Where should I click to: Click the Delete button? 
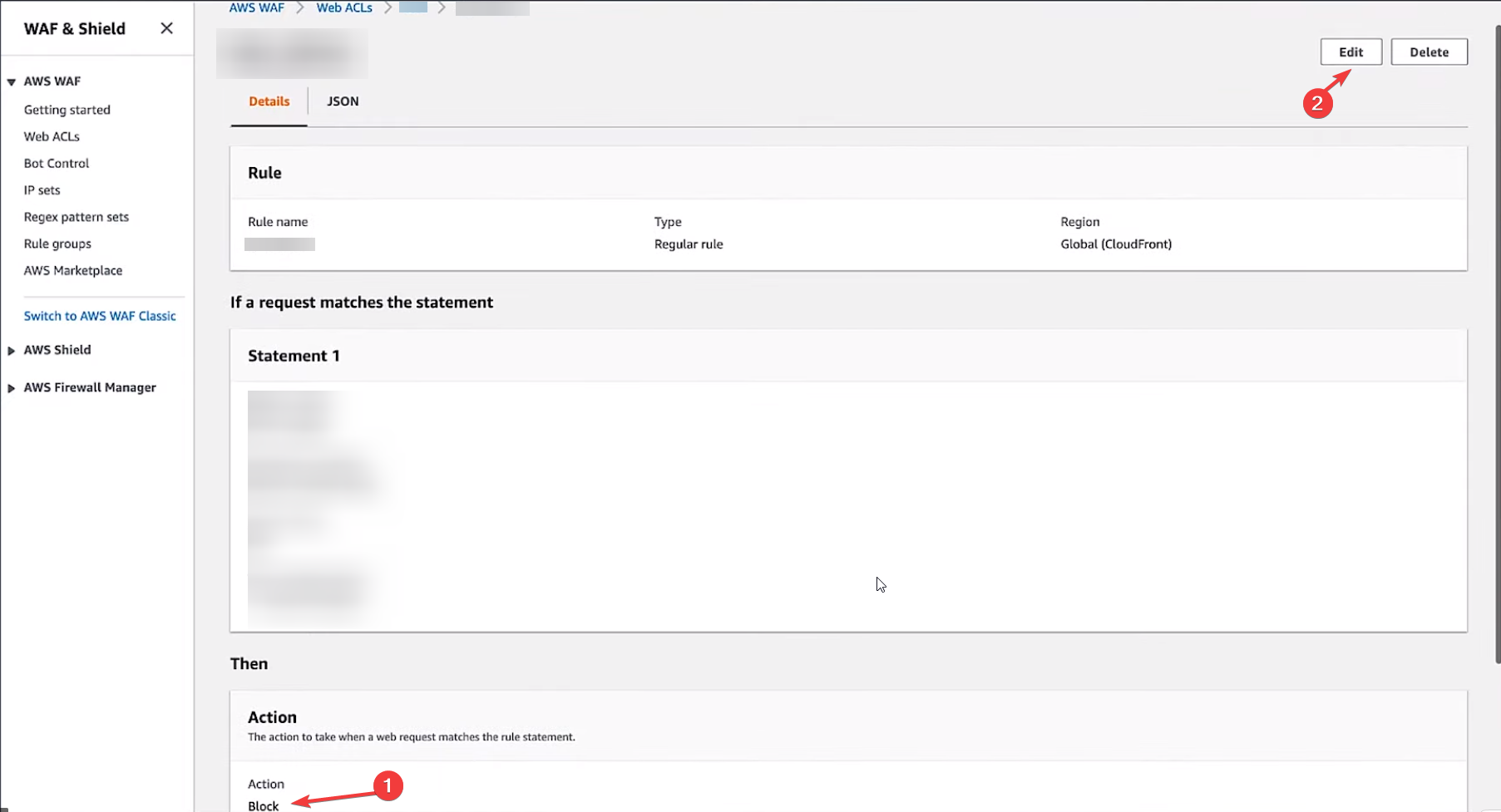[x=1429, y=52]
